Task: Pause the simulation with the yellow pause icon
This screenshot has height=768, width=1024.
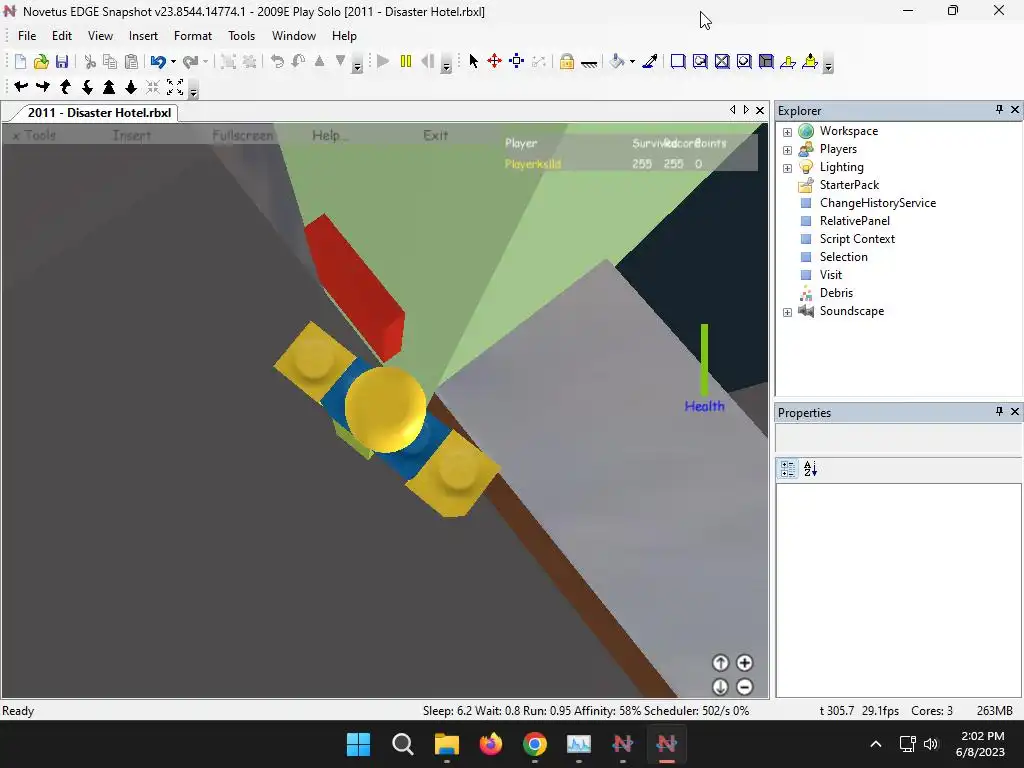Action: pyautogui.click(x=406, y=61)
